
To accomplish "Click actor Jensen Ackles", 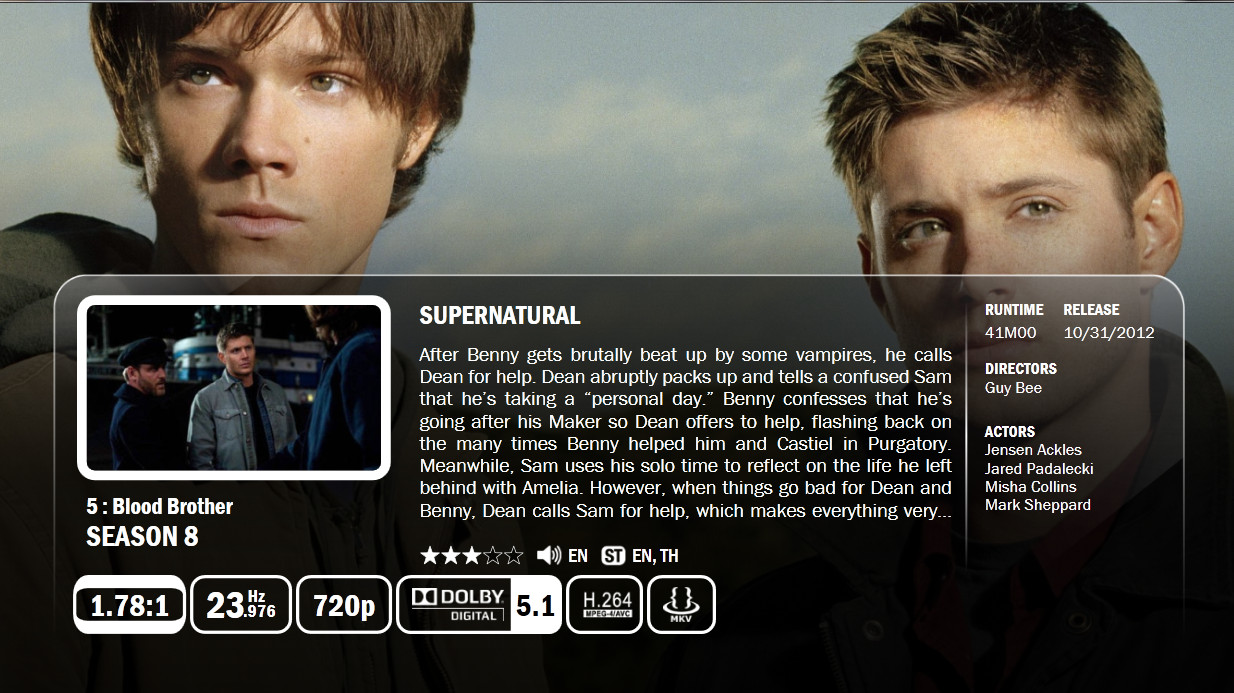I will [1033, 450].
